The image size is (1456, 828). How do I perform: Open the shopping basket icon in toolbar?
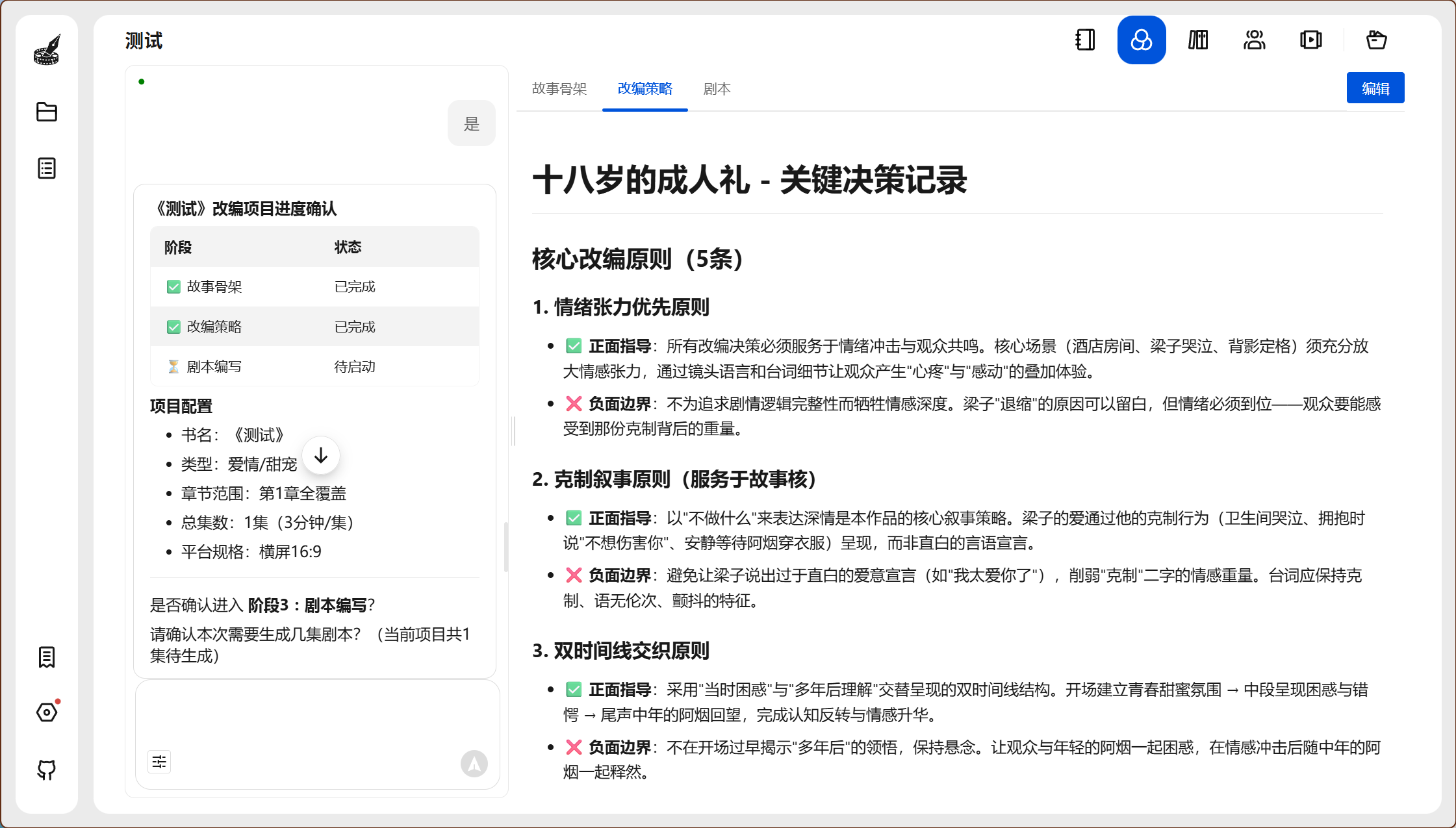point(1376,40)
